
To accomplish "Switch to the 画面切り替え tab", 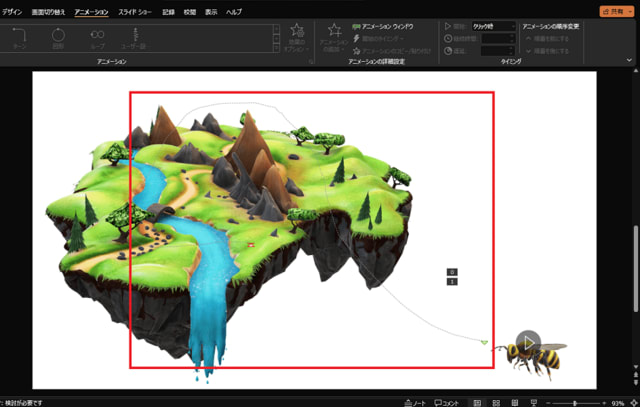I will click(50, 10).
